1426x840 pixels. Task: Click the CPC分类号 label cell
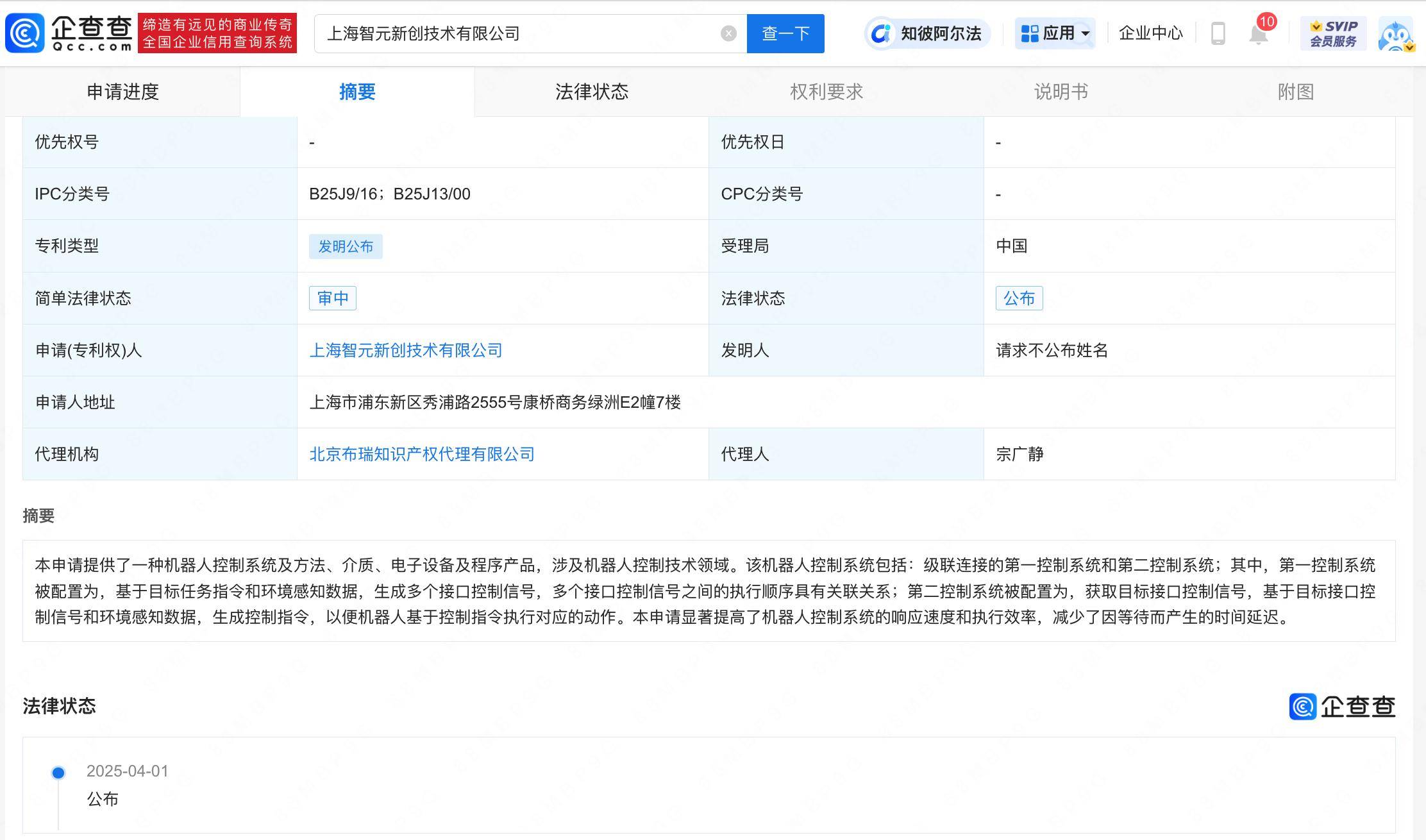(x=846, y=194)
